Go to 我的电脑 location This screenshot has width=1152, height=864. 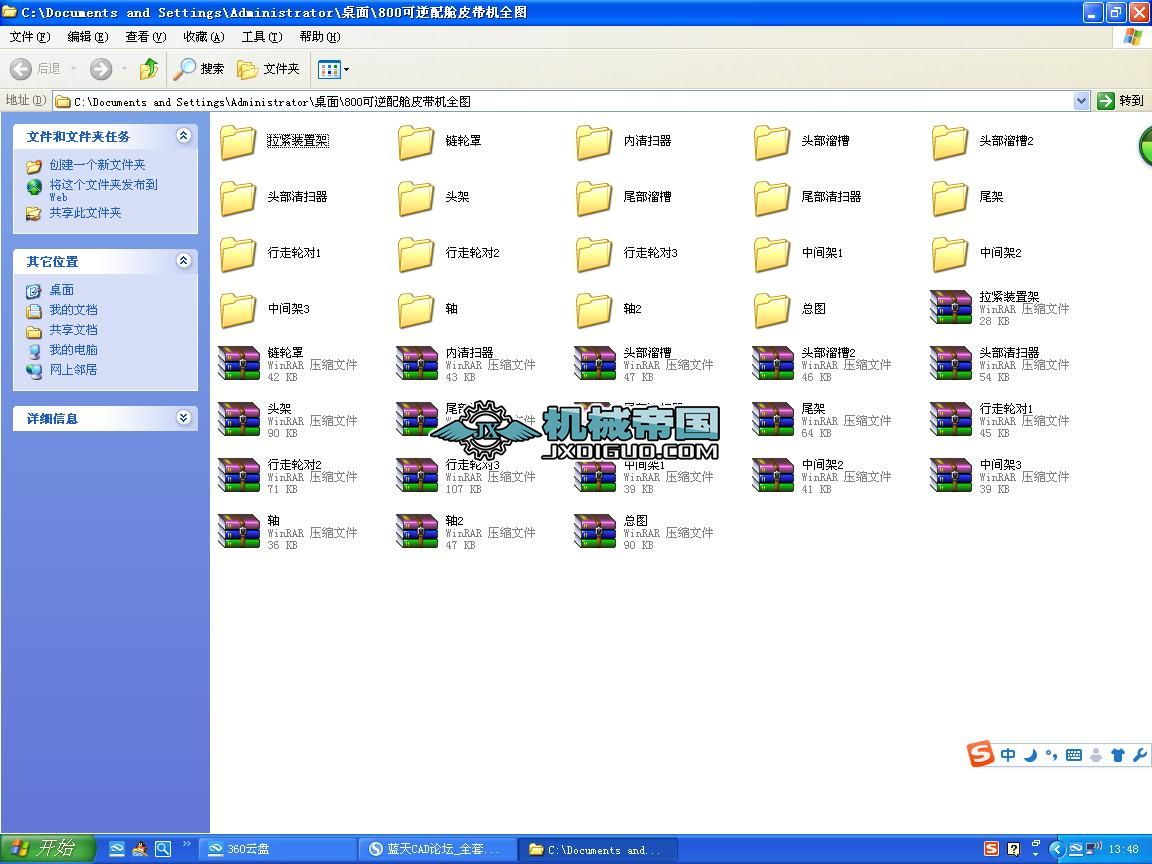point(73,350)
